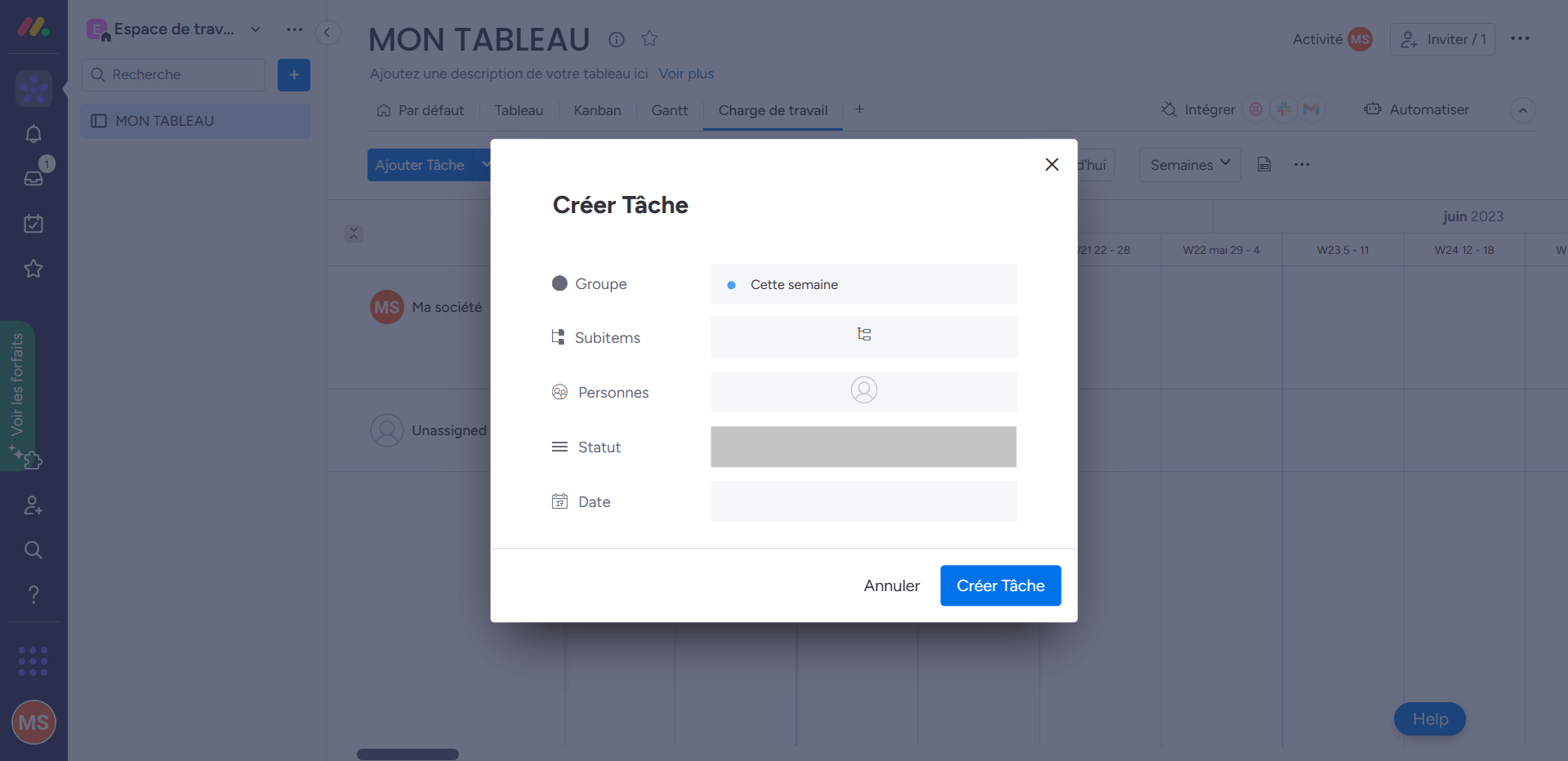Open the help question mark icon

(33, 594)
